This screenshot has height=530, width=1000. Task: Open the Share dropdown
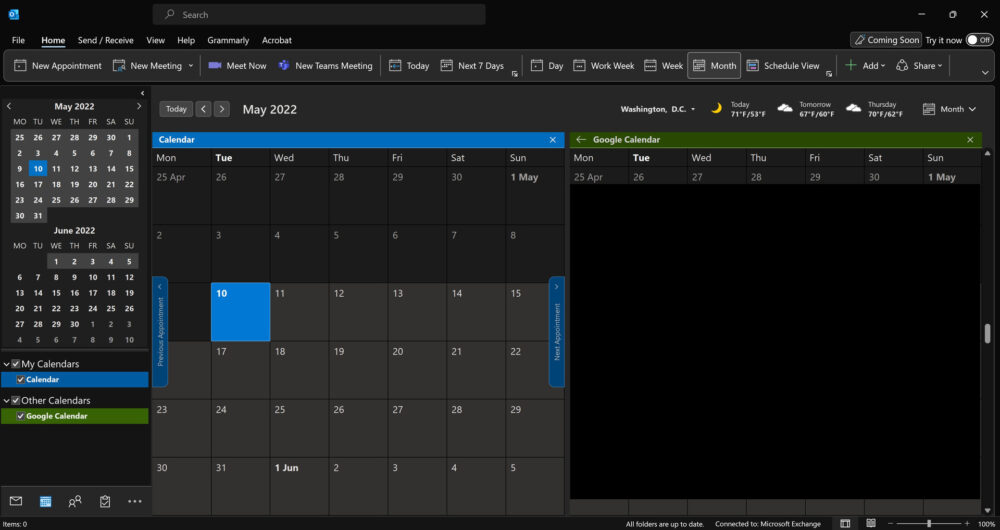[x=919, y=66]
